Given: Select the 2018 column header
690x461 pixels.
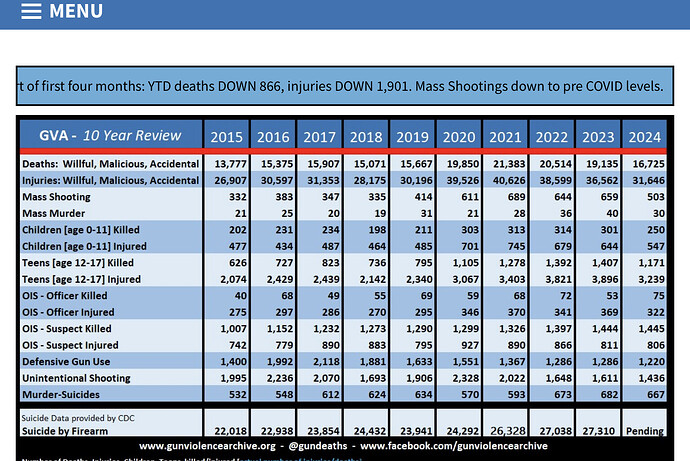Looking at the screenshot, I should click(x=366, y=137).
